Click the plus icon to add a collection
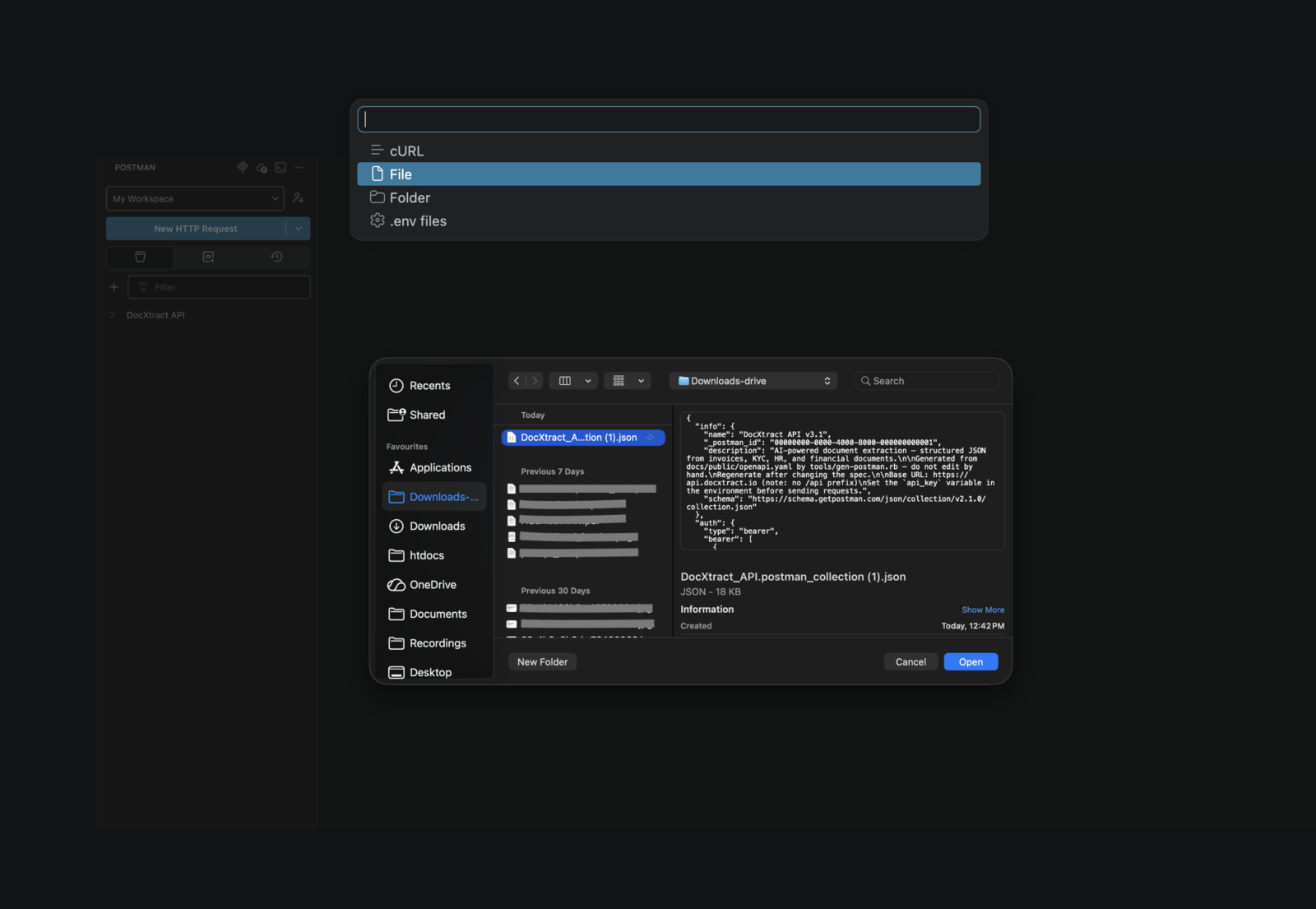This screenshot has width=1316, height=909. pos(114,287)
